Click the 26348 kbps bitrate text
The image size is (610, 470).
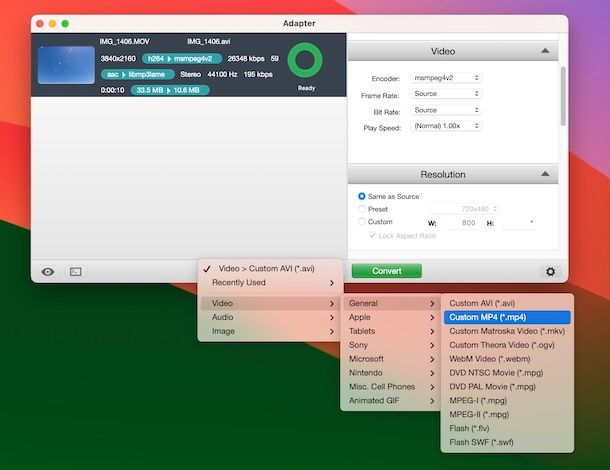click(246, 59)
